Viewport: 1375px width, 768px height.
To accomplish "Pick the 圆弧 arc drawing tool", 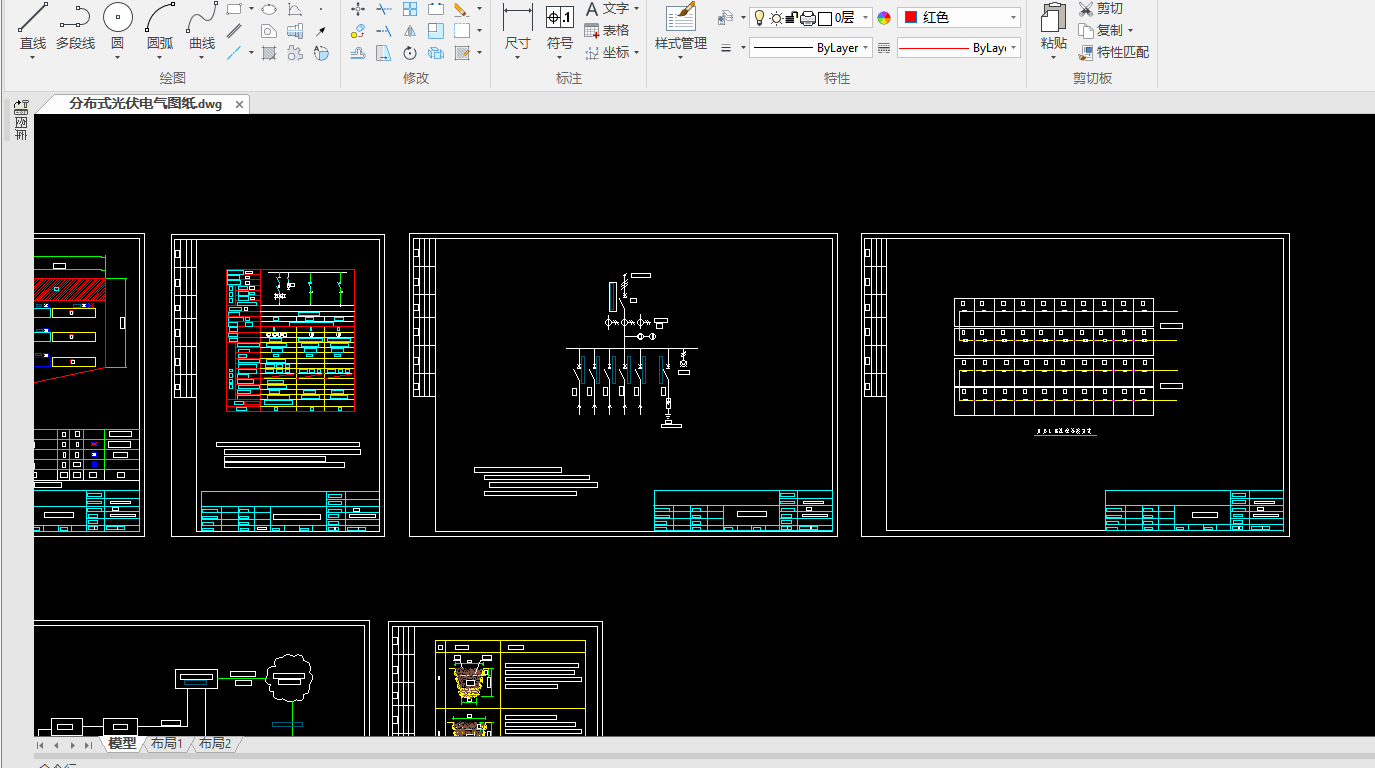I will click(x=160, y=25).
